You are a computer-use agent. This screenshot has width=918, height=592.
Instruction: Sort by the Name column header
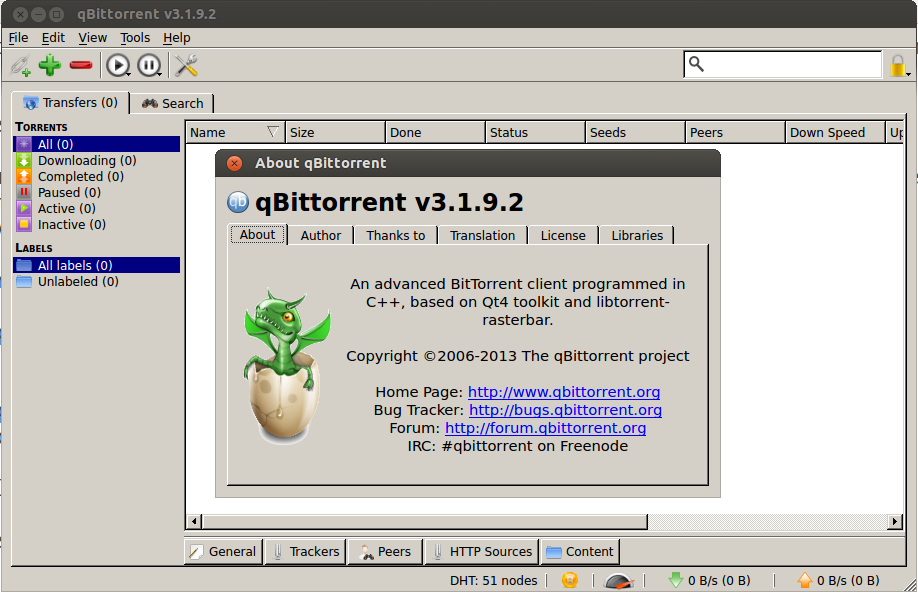click(235, 132)
